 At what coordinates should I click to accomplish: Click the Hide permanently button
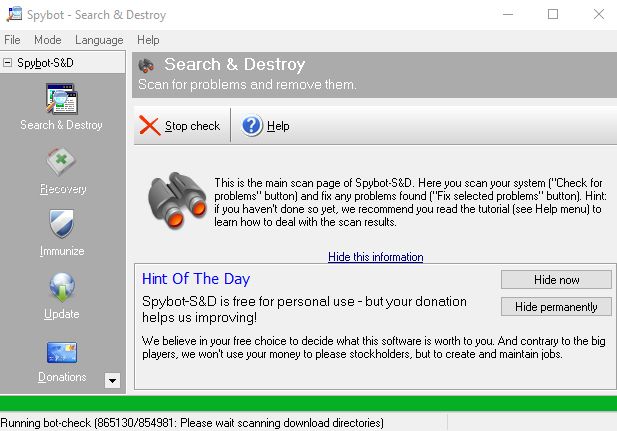click(556, 307)
